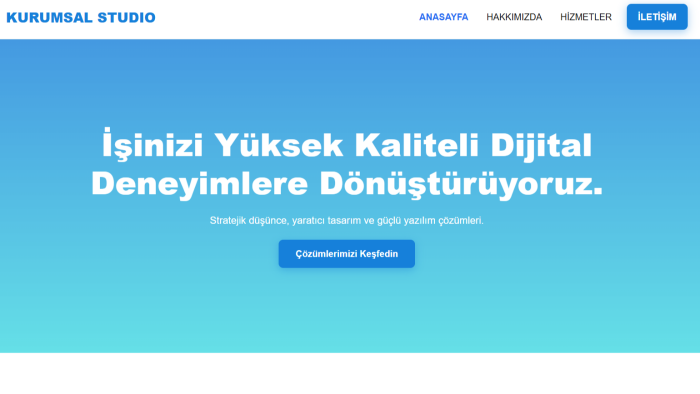Image resolution: width=700 pixels, height=394 pixels.
Task: Go to the HAKKIMIZDA page
Action: (x=514, y=17)
